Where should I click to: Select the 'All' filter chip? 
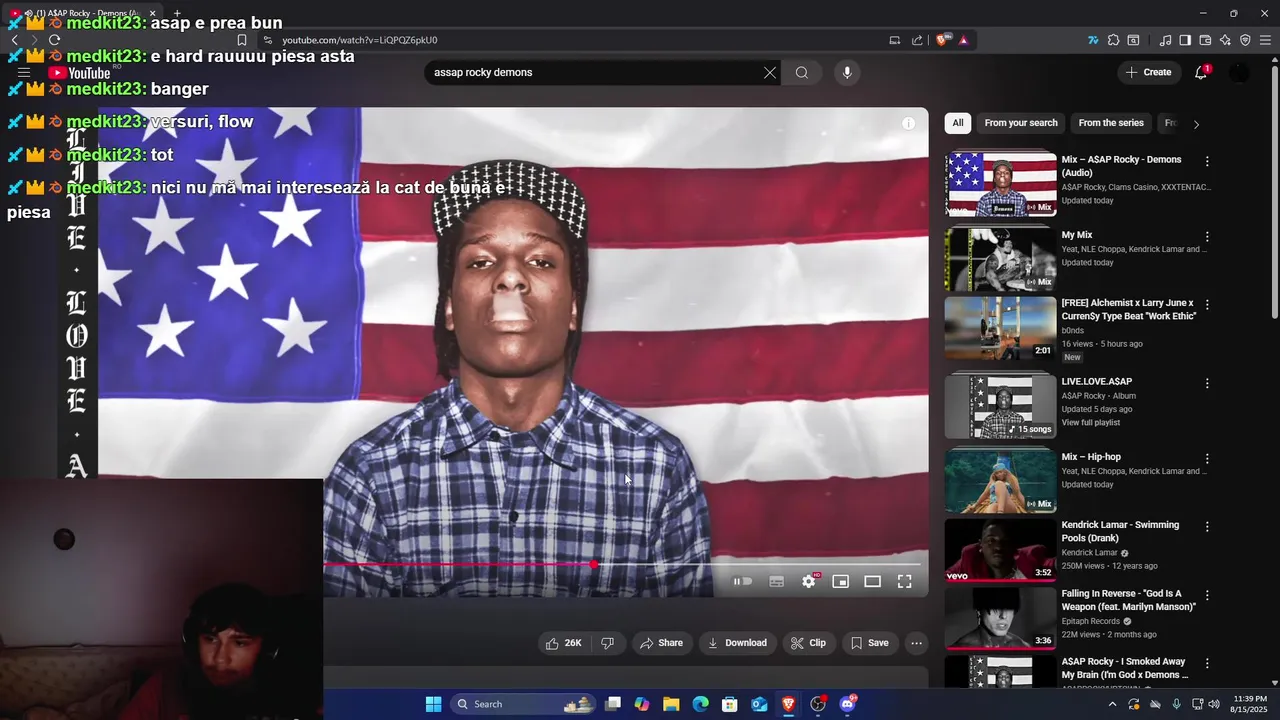tap(958, 123)
